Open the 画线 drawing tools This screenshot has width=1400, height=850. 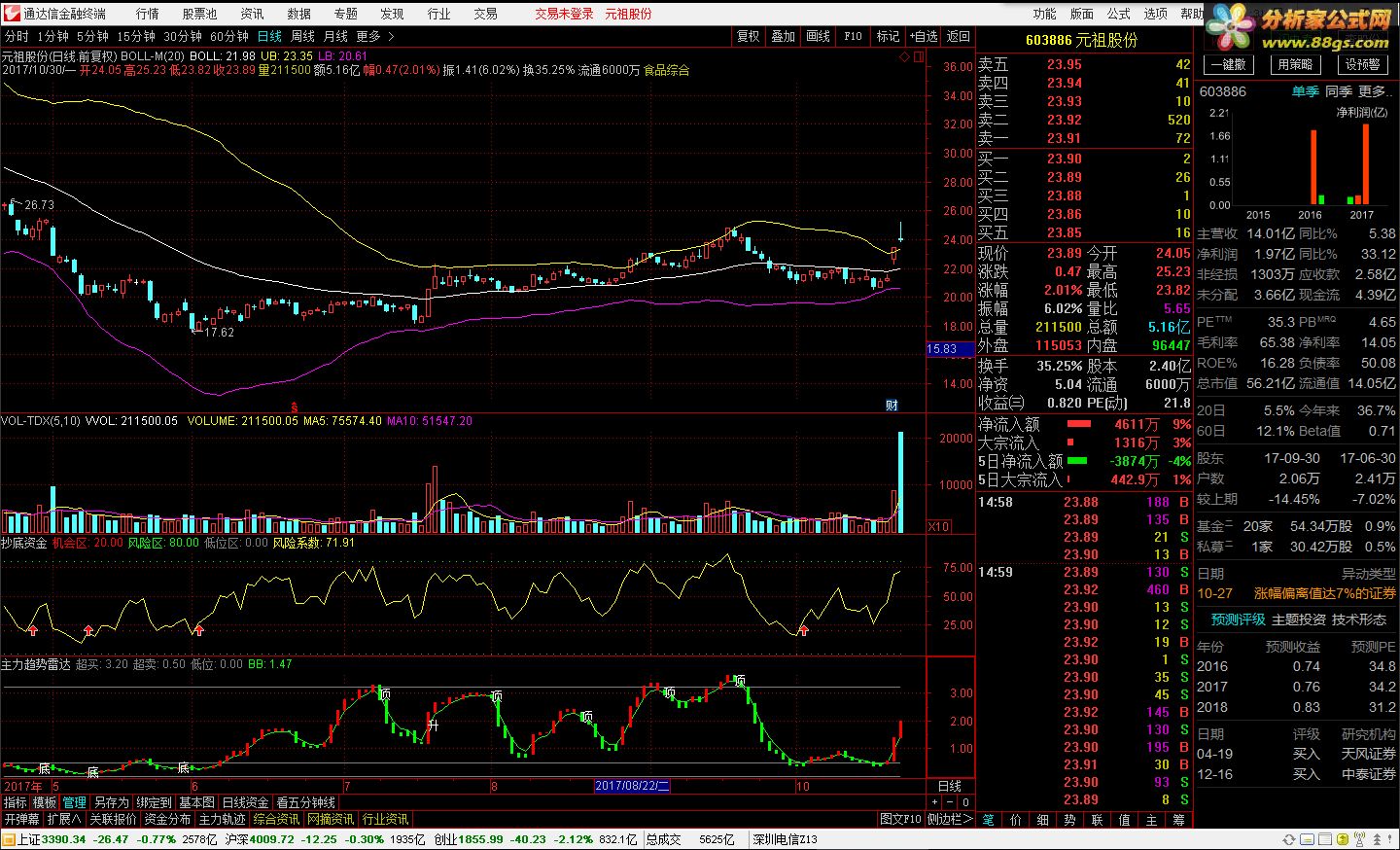[818, 36]
